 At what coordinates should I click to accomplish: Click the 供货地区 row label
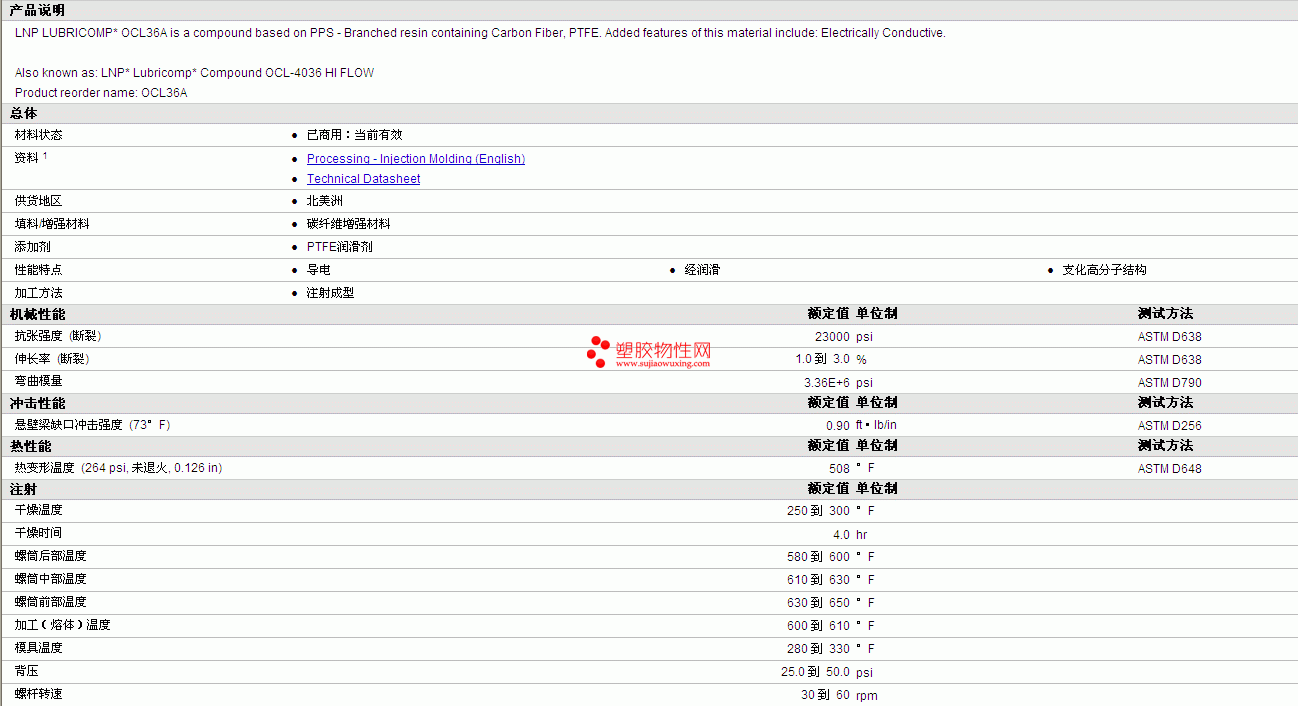tap(38, 201)
